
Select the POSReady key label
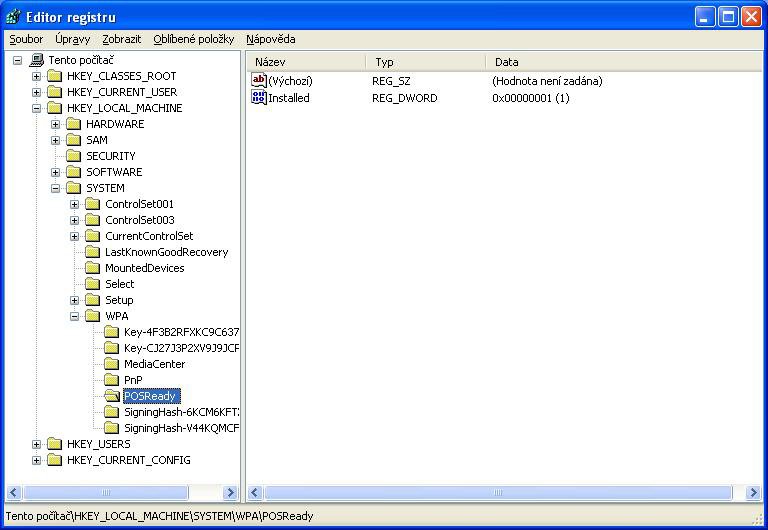coord(151,396)
